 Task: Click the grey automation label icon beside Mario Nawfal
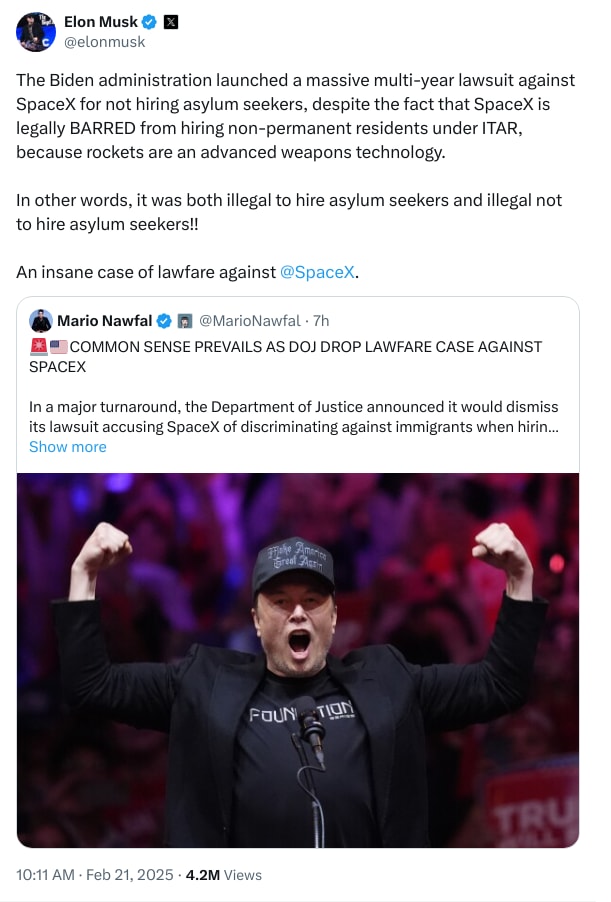tap(185, 319)
